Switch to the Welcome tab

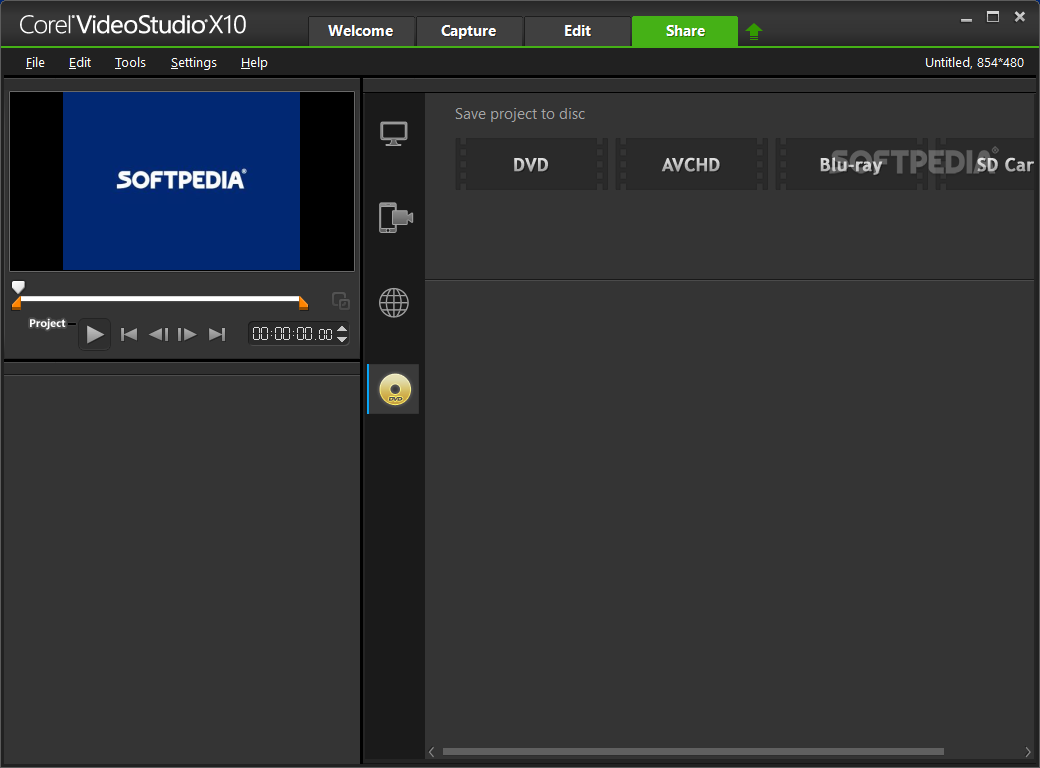(x=361, y=31)
